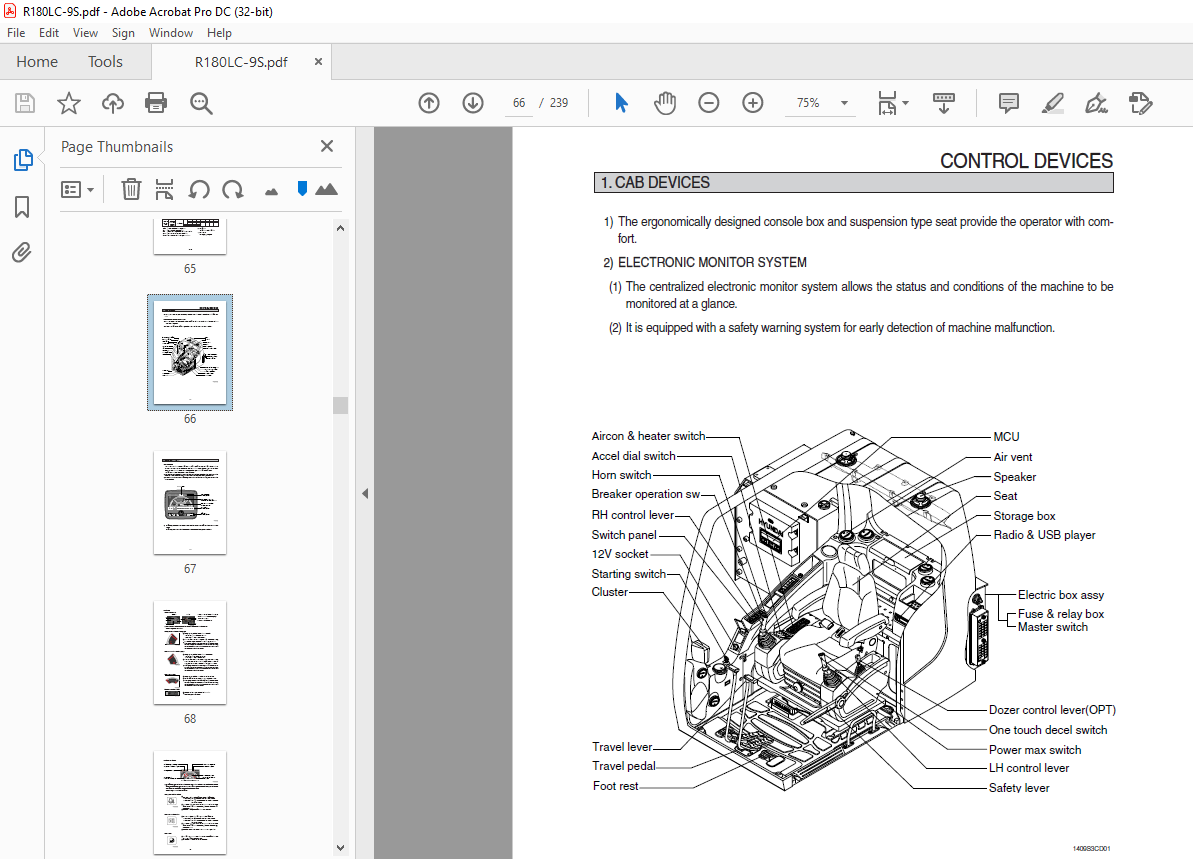Reduce thumbnail size with small mountain
Screen dimensions: 1193x859
click(272, 192)
